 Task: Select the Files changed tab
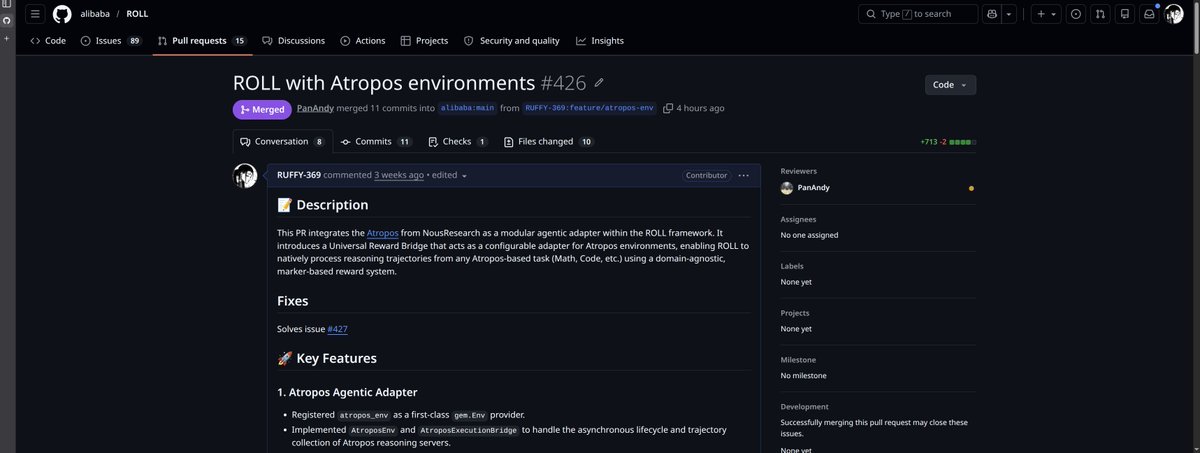tap(549, 142)
